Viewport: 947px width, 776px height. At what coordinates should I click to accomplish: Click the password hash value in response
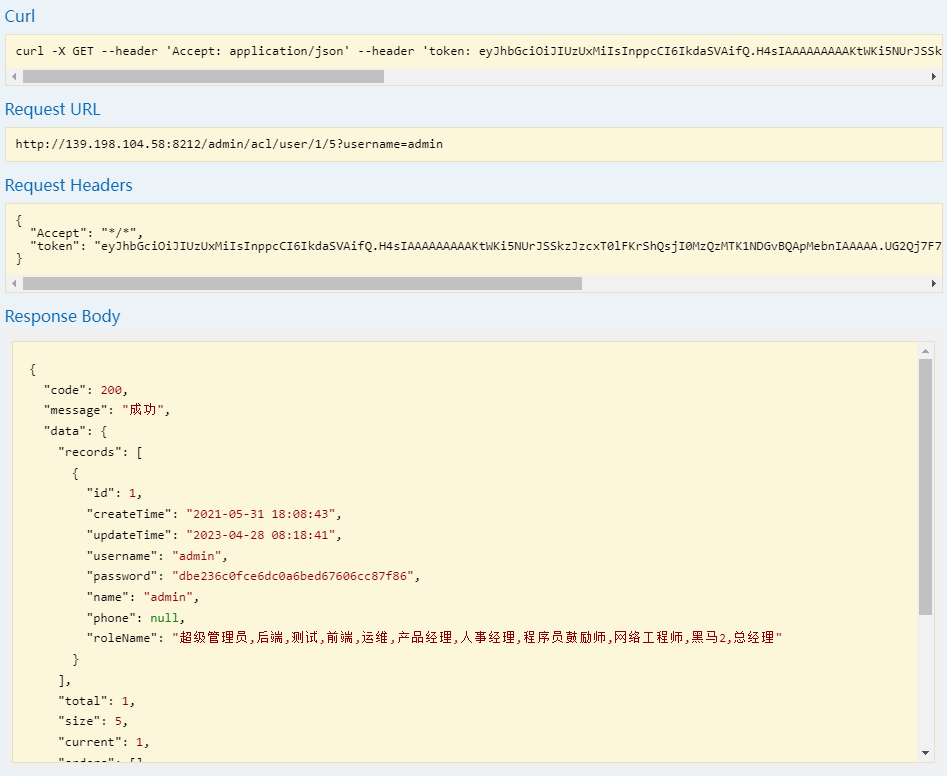pyautogui.click(x=296, y=576)
